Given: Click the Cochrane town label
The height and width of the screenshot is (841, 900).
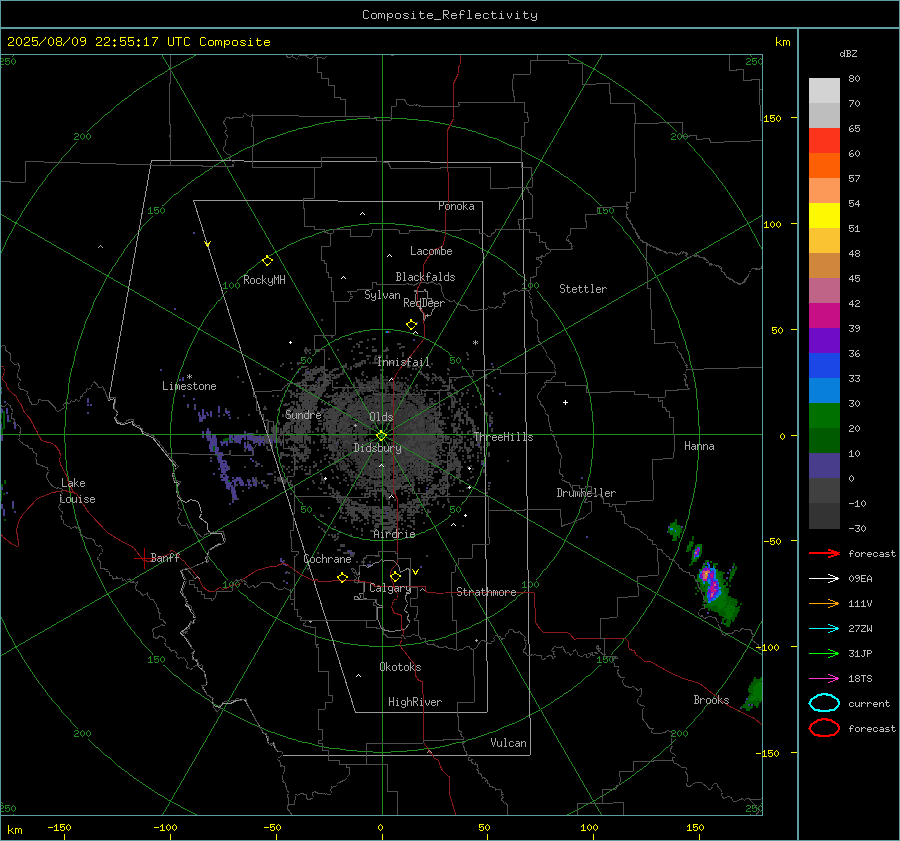Looking at the screenshot, I should pyautogui.click(x=327, y=559).
